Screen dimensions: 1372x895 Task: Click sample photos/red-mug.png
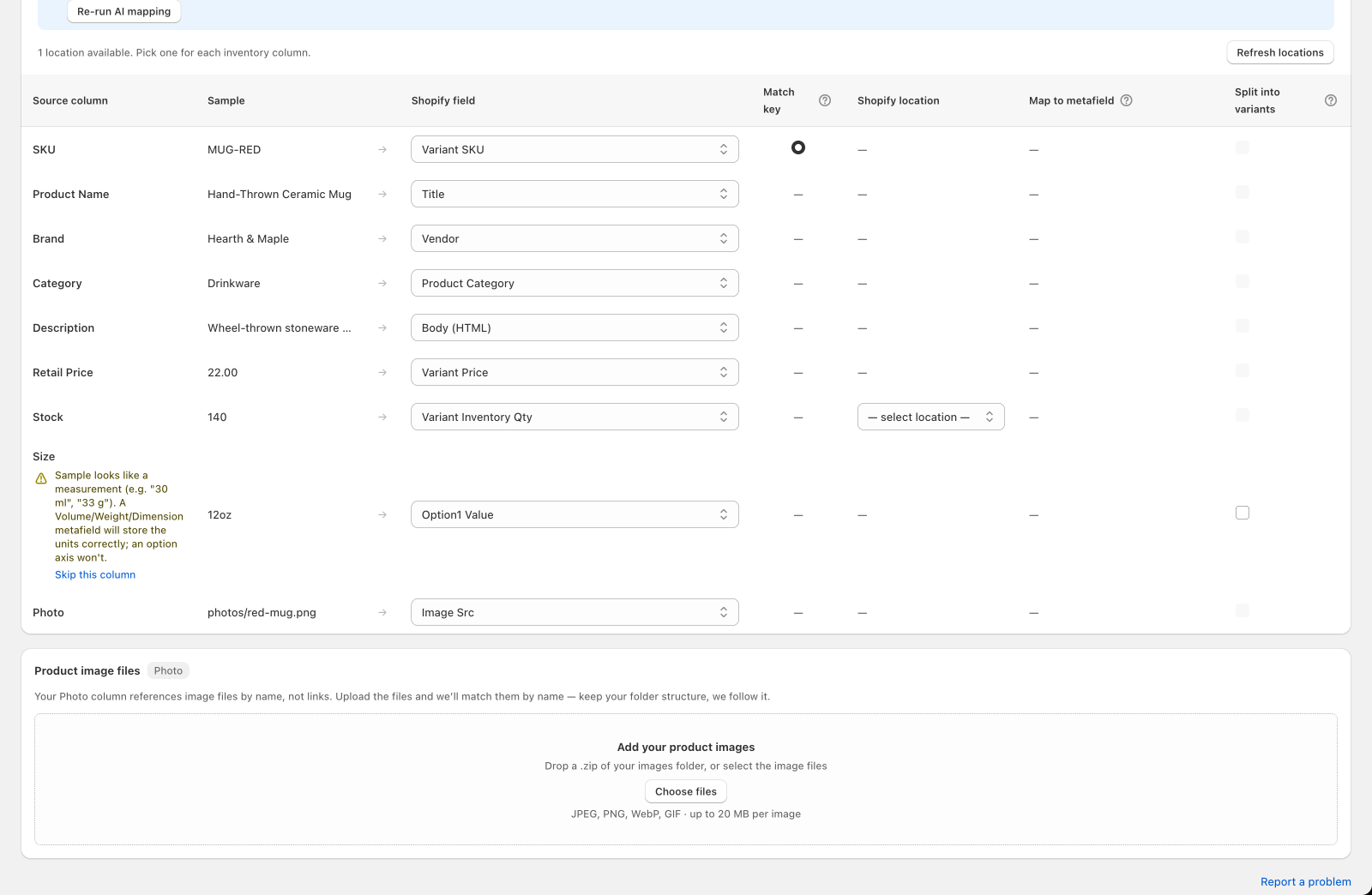click(x=262, y=612)
